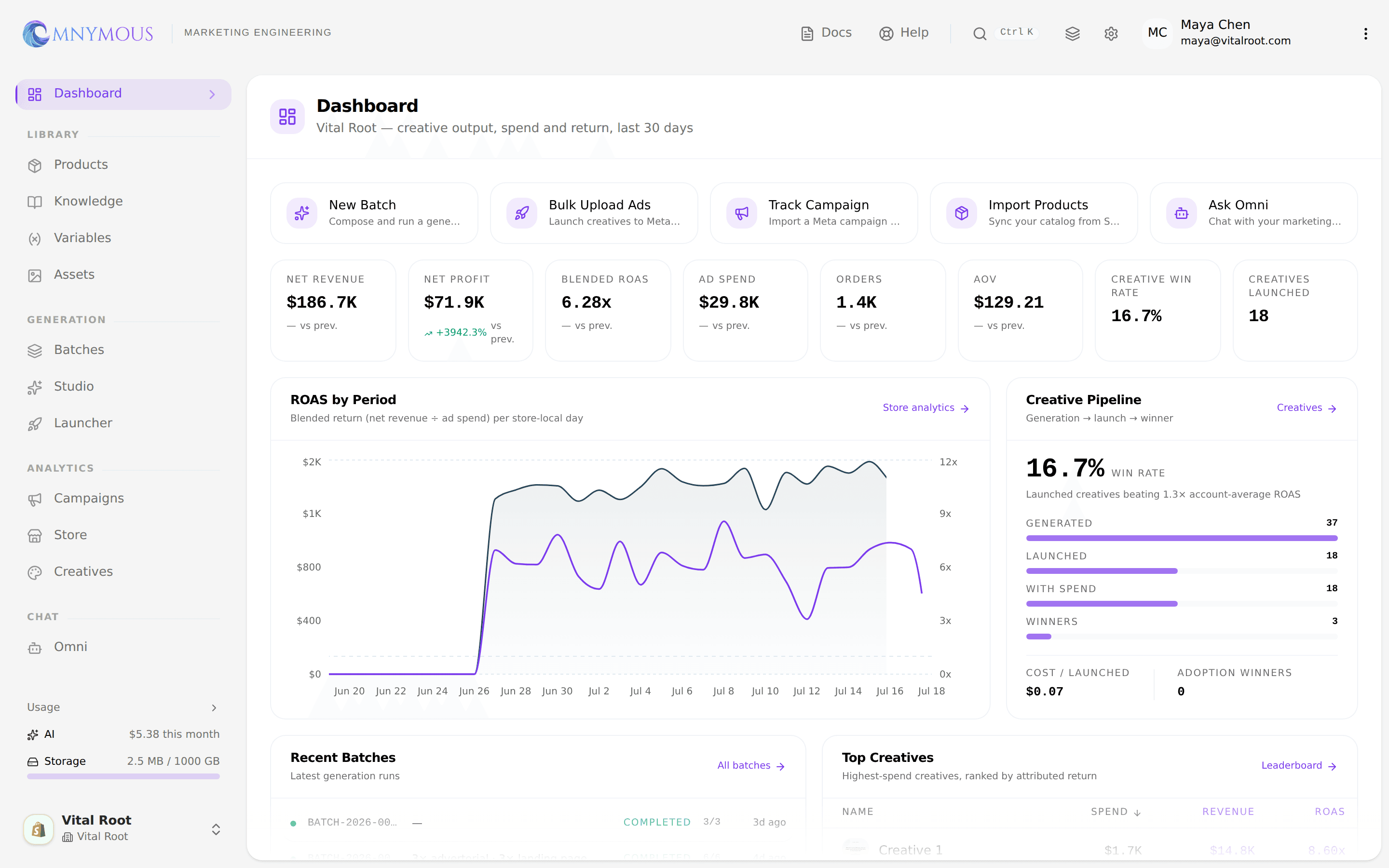Screen dimensions: 1389x868
Task: Click the Creatives palette icon
Action: tap(35, 572)
